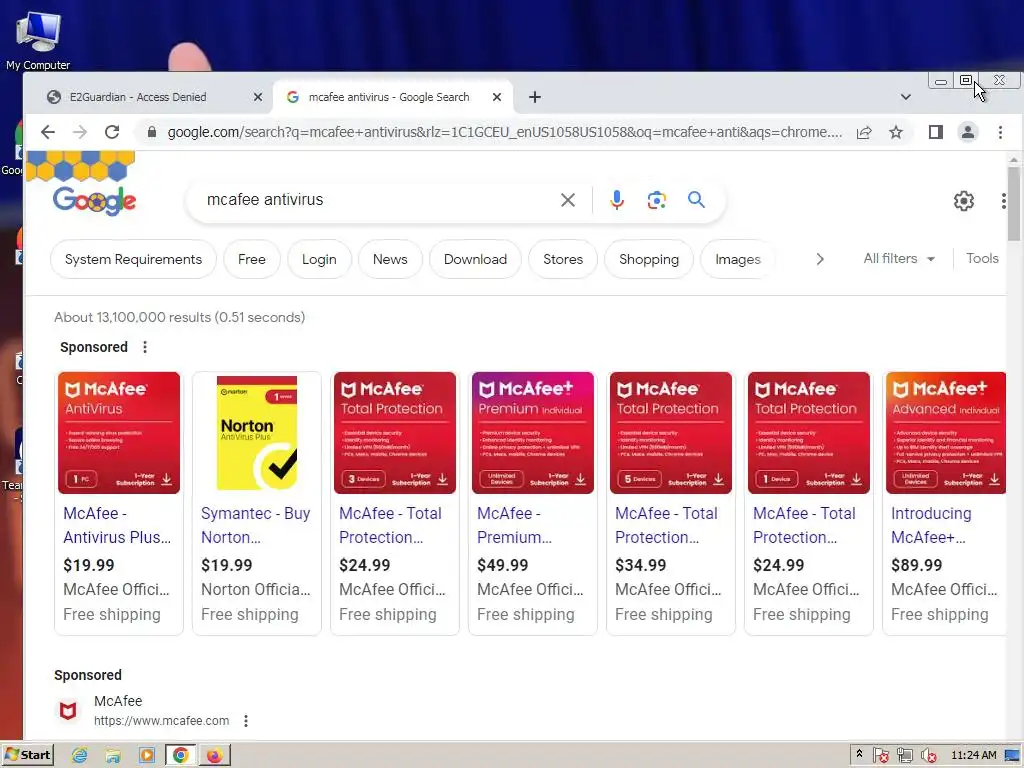Expand the tab search dropdown arrow
This screenshot has height=768, width=1024.
pos(906,97)
